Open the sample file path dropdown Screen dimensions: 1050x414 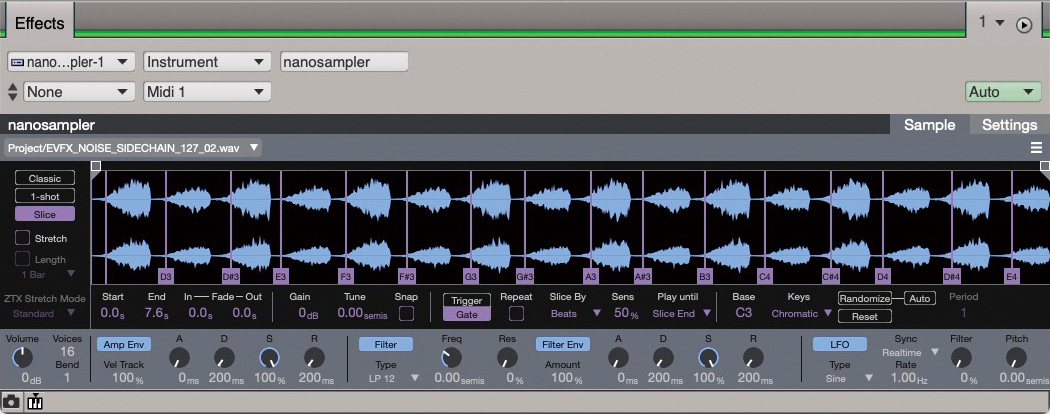coord(133,147)
